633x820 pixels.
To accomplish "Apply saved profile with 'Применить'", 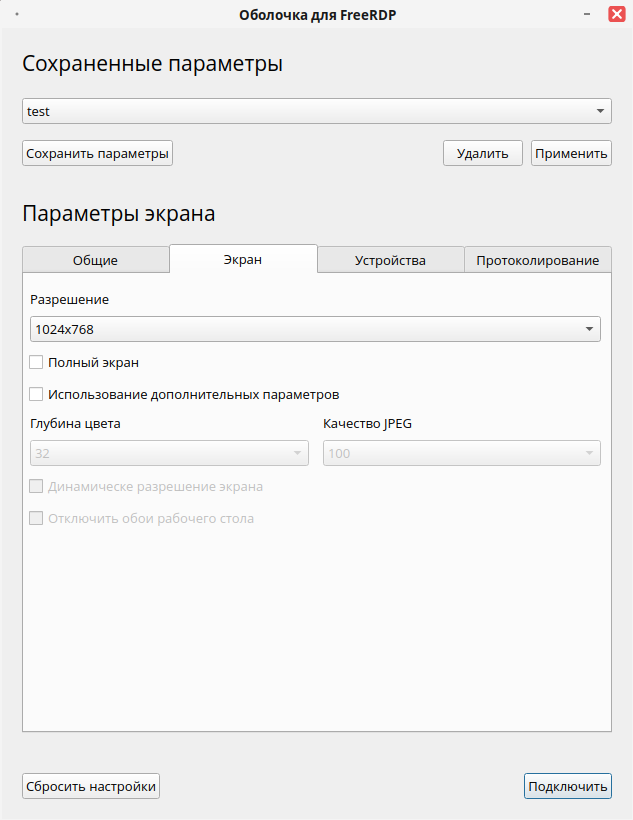I will coord(571,153).
